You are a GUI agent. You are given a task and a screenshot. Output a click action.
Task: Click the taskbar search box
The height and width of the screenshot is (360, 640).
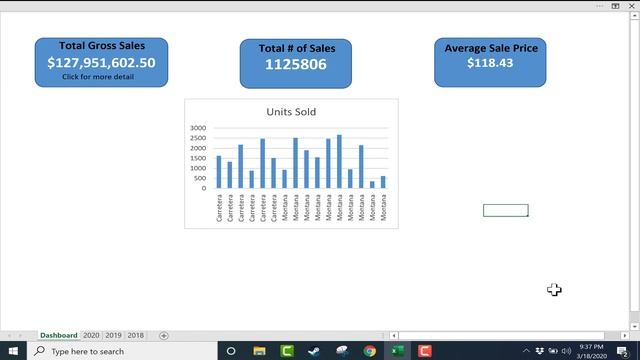pos(122,351)
